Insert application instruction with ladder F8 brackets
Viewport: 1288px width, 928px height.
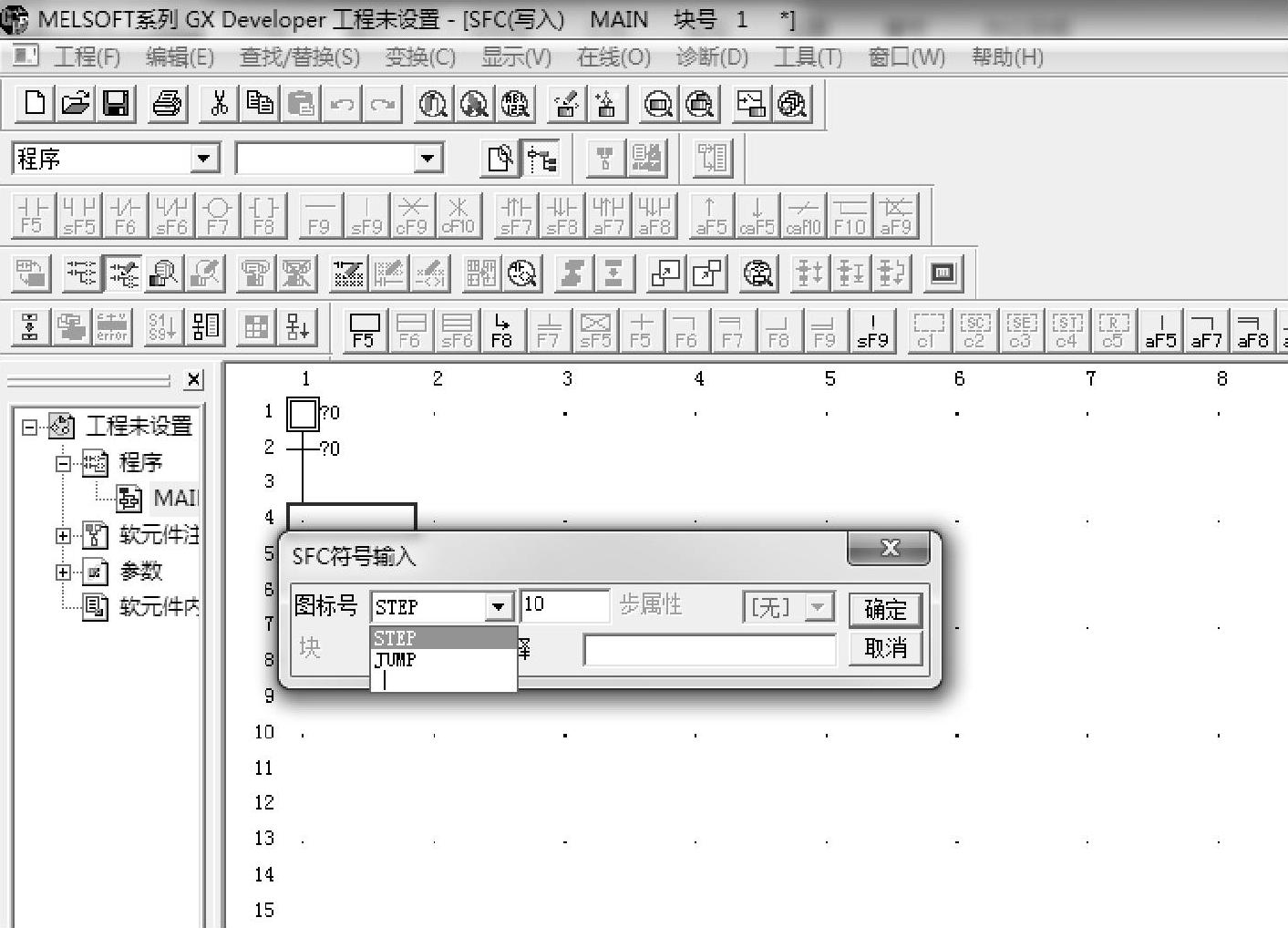[x=263, y=215]
